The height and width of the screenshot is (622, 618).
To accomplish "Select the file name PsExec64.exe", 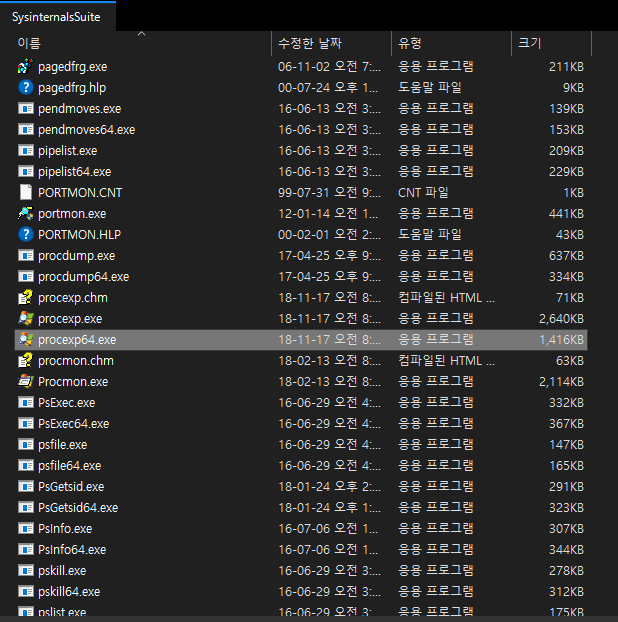I will pyautogui.click(x=74, y=424).
